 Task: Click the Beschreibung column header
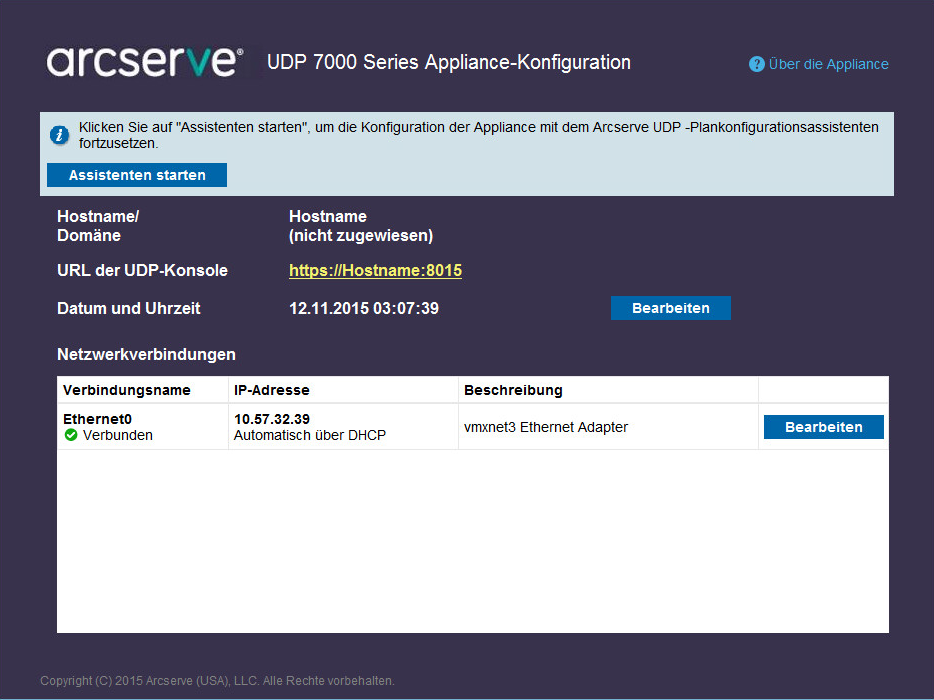pos(513,390)
